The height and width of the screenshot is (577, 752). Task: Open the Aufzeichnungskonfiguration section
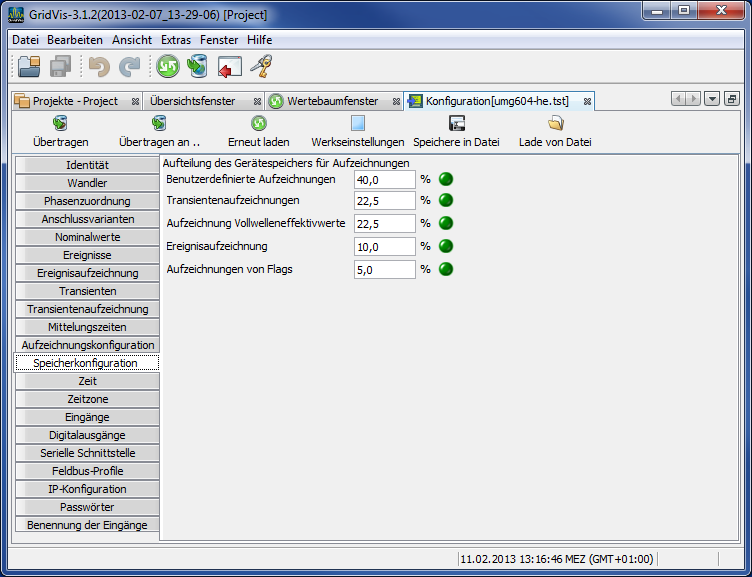[x=87, y=345]
